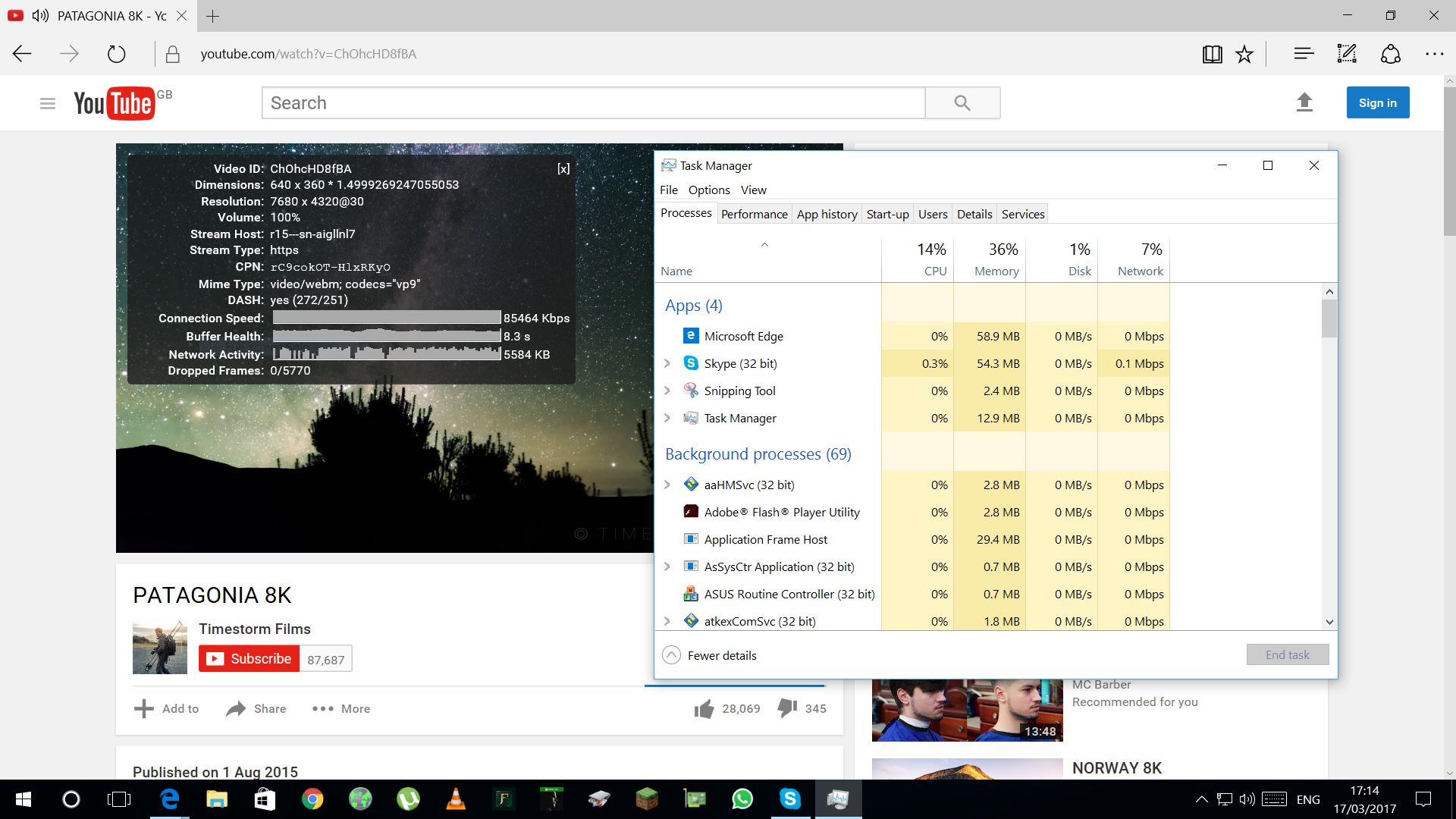
Task: Subscribe to Timestorm Films
Action: pyautogui.click(x=249, y=658)
